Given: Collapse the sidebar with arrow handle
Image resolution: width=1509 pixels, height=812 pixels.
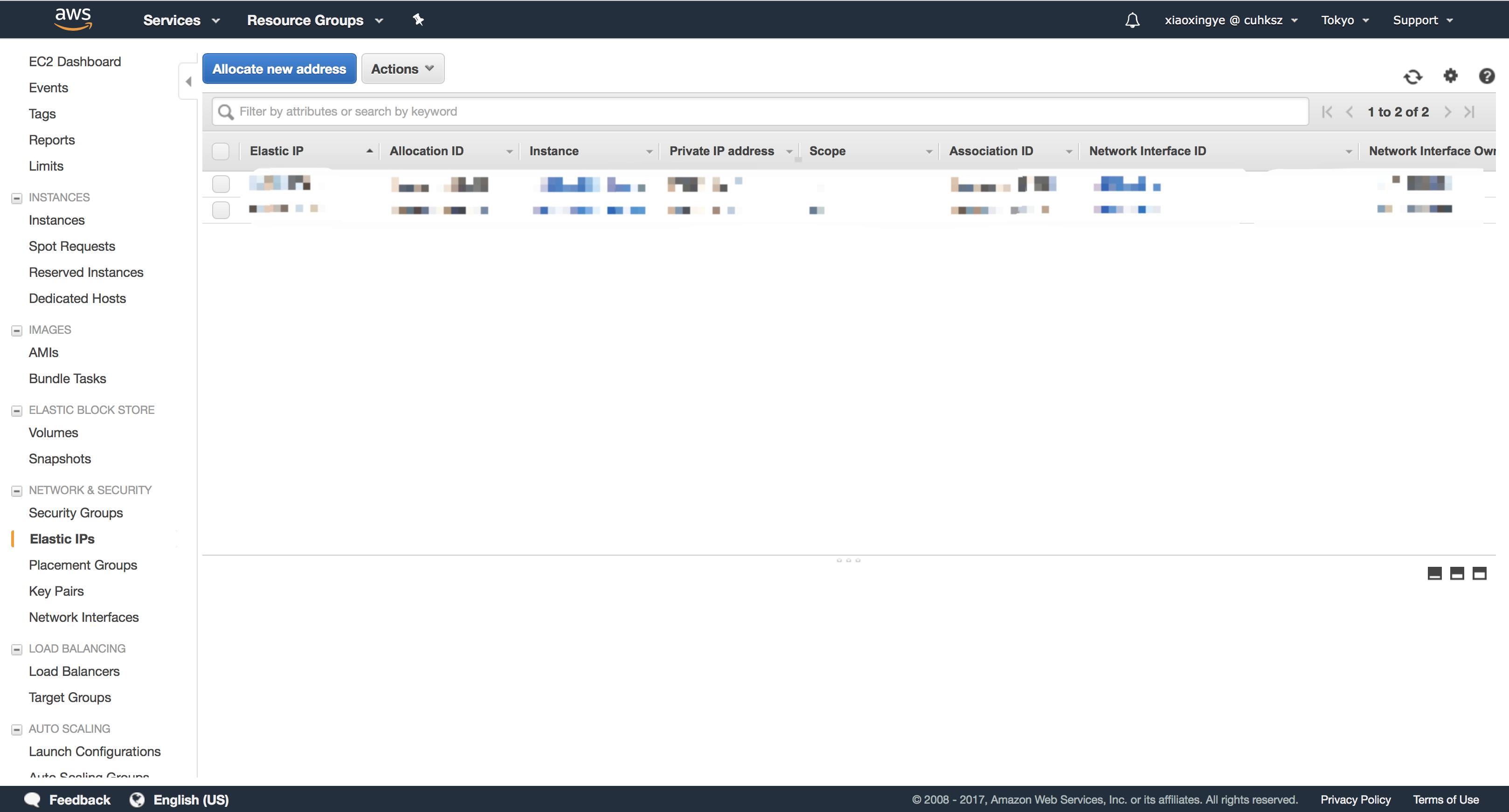Looking at the screenshot, I should click(x=188, y=82).
